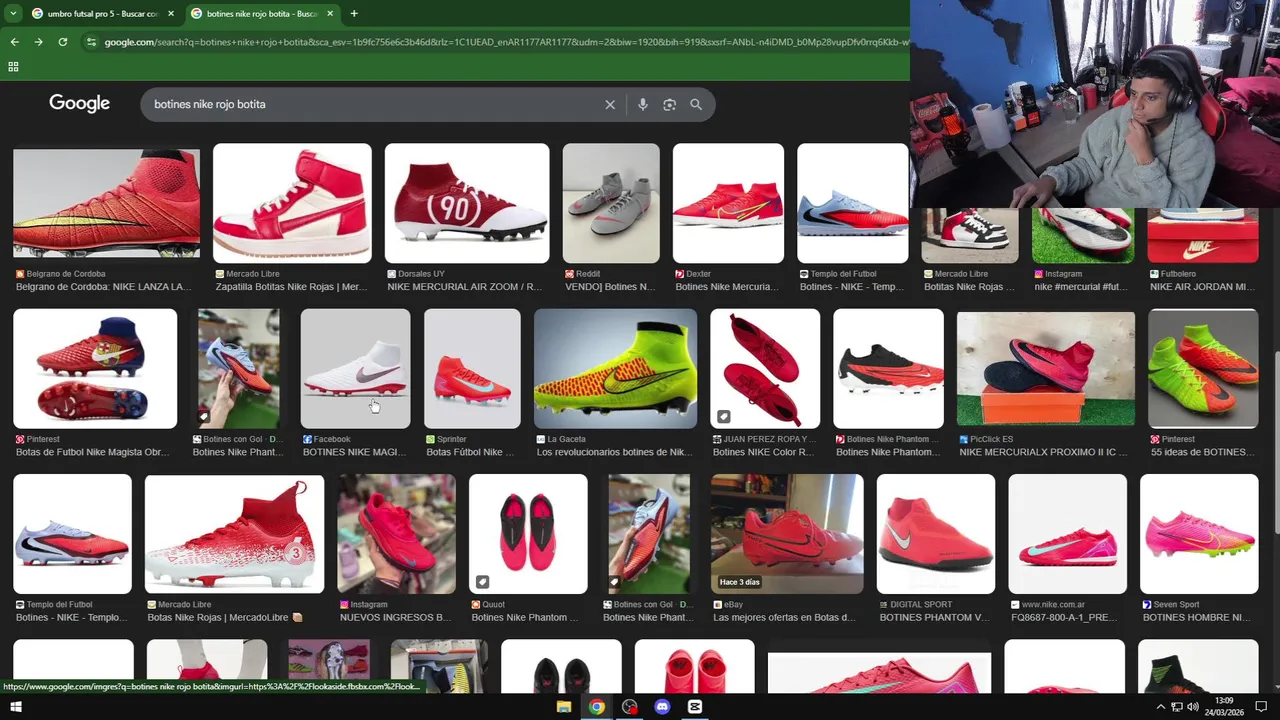Go forward to the next page
This screenshot has width=1280, height=720.
(x=38, y=42)
